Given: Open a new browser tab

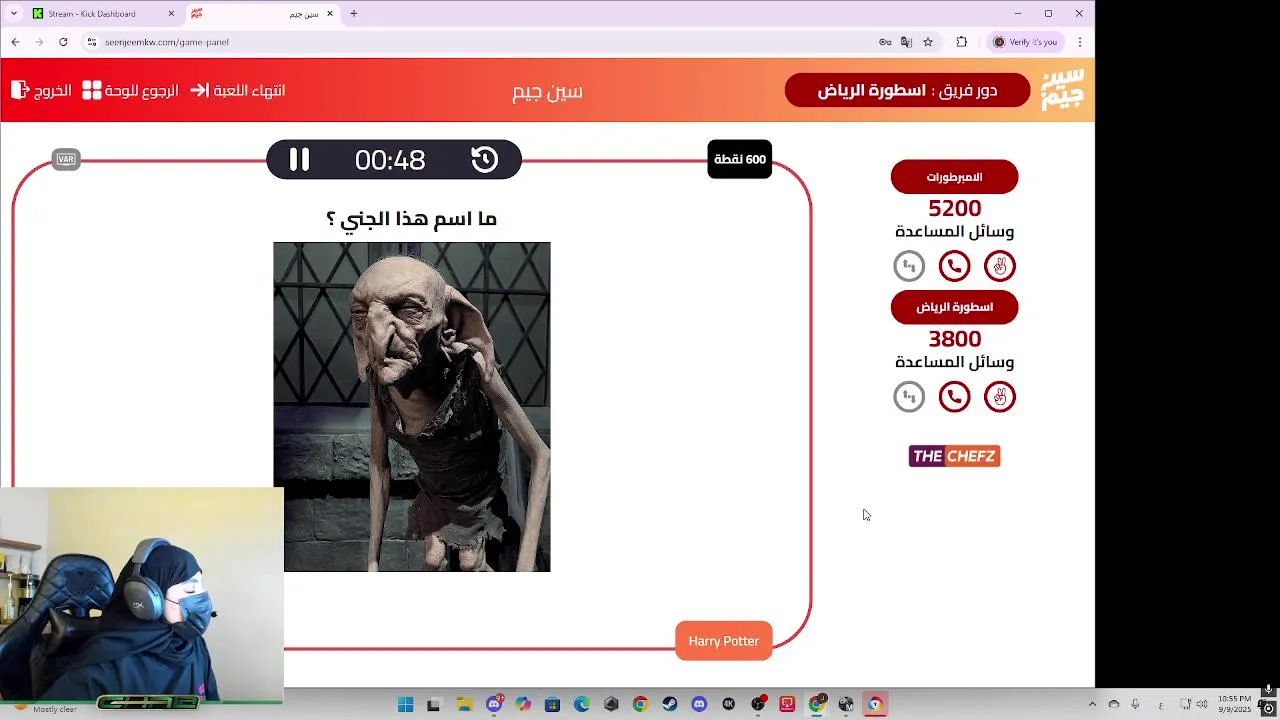Looking at the screenshot, I should 353,14.
